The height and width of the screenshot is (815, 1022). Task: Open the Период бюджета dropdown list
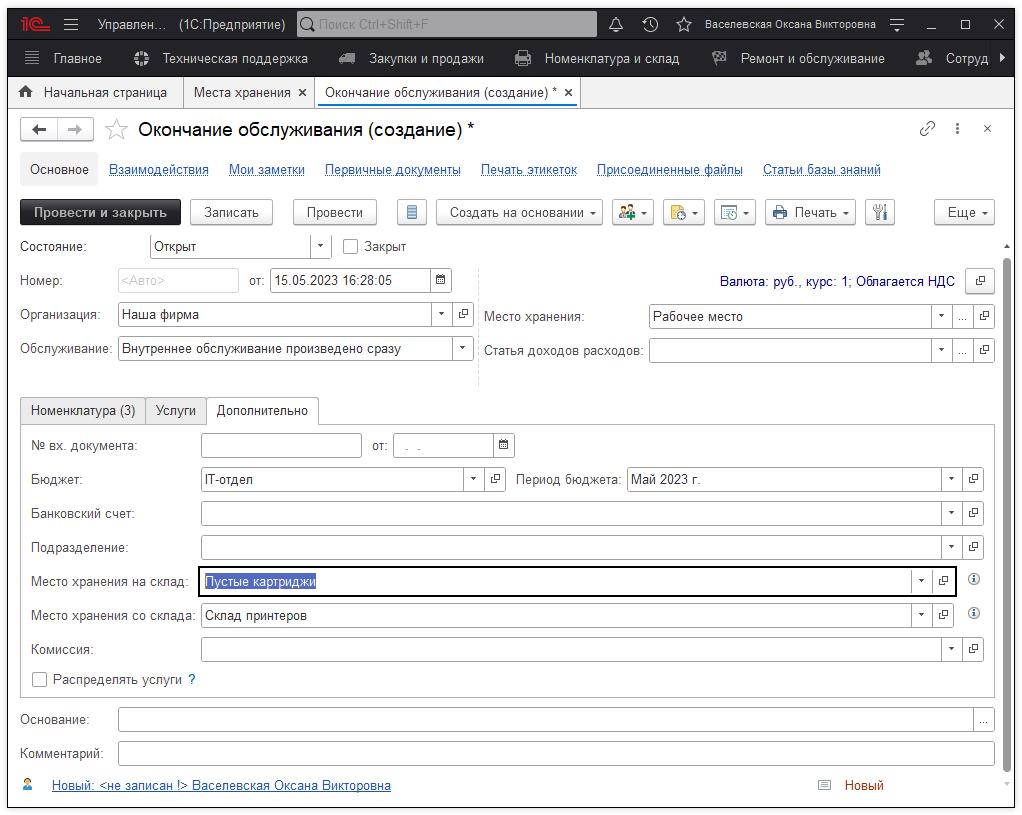coord(951,480)
